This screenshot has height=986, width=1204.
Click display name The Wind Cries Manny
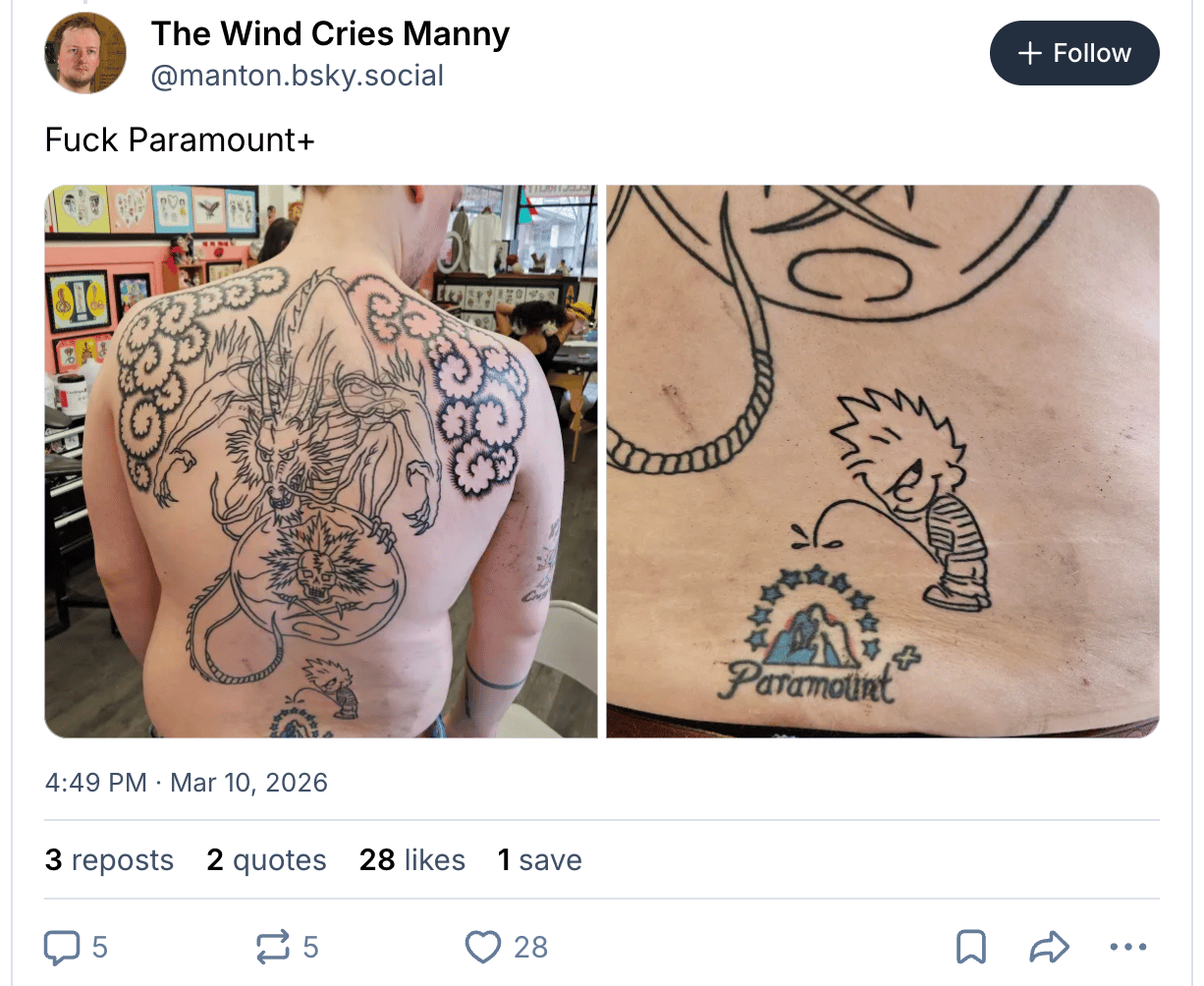point(330,33)
